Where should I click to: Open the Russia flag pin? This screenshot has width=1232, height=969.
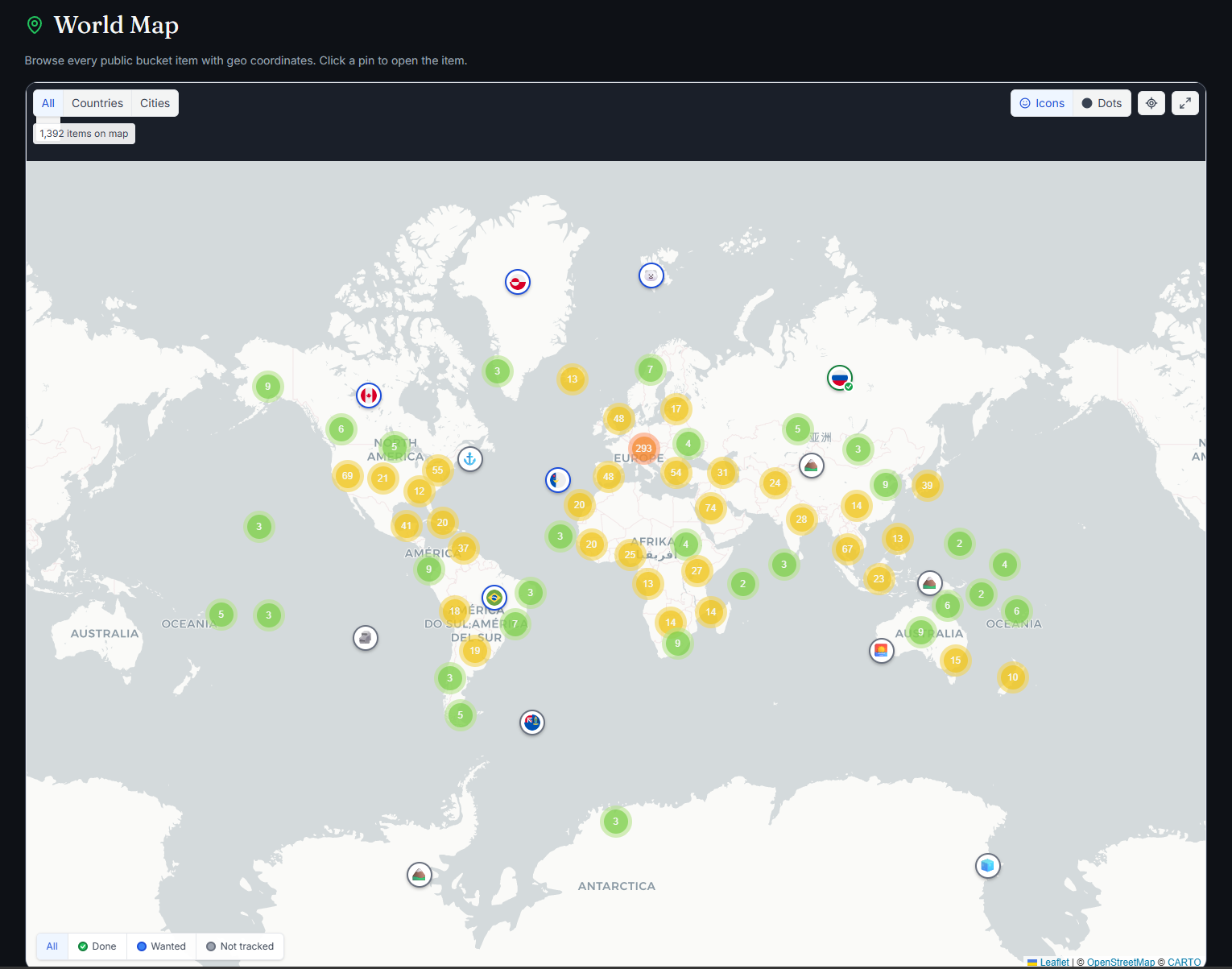click(840, 378)
